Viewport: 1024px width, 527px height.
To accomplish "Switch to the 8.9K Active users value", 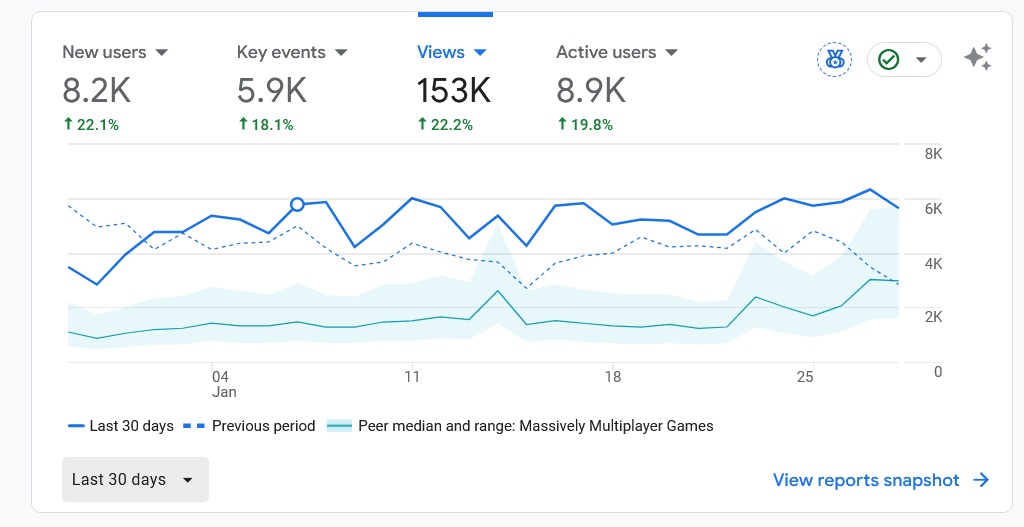I will (x=591, y=91).
